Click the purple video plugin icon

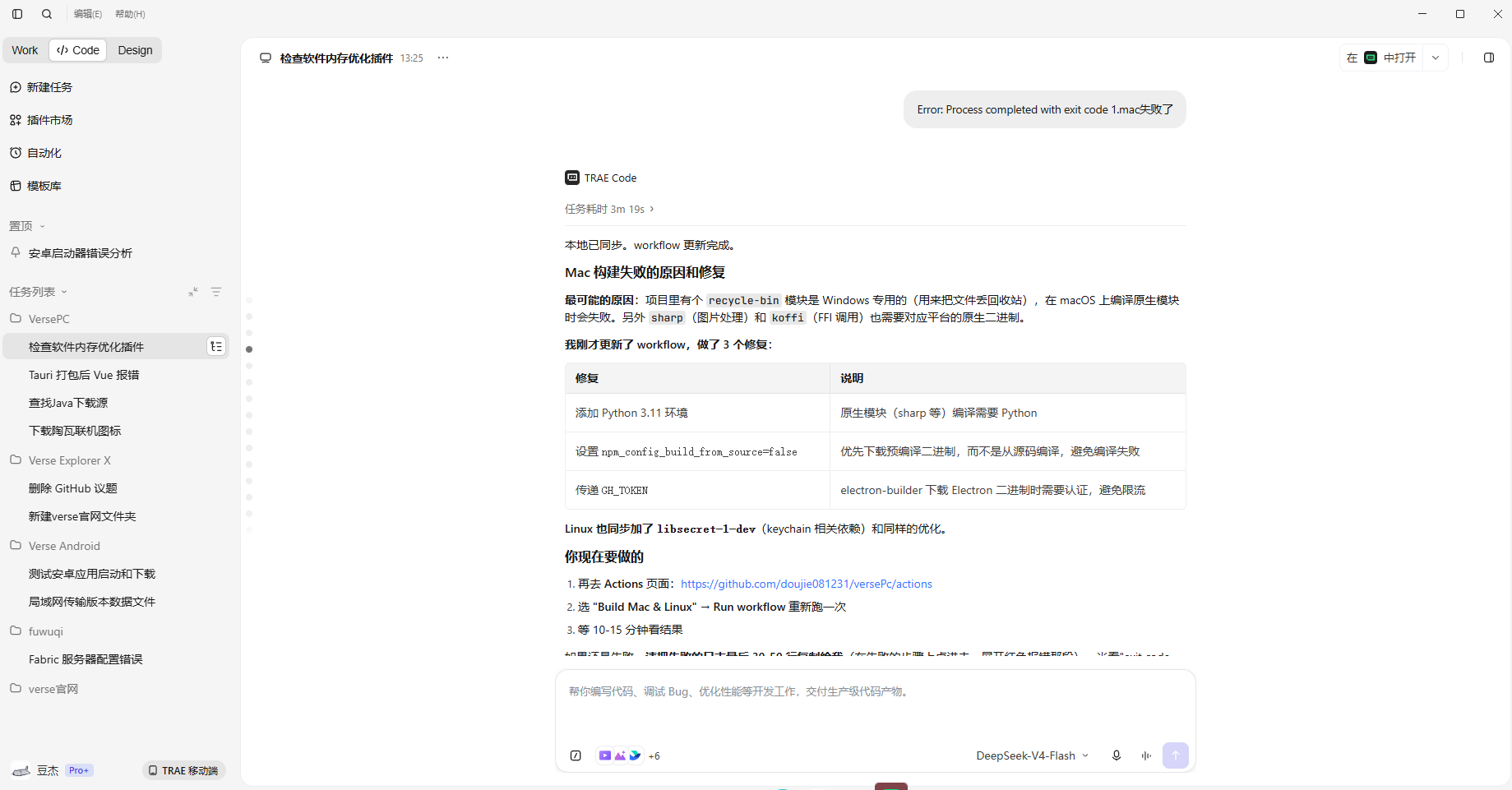point(605,755)
